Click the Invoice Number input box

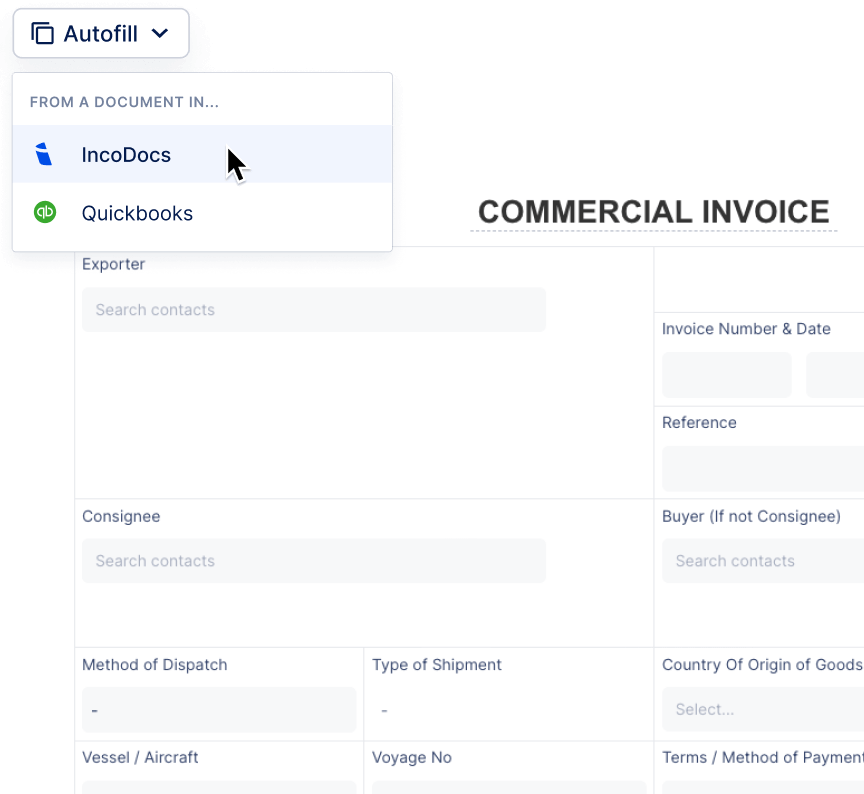click(726, 375)
